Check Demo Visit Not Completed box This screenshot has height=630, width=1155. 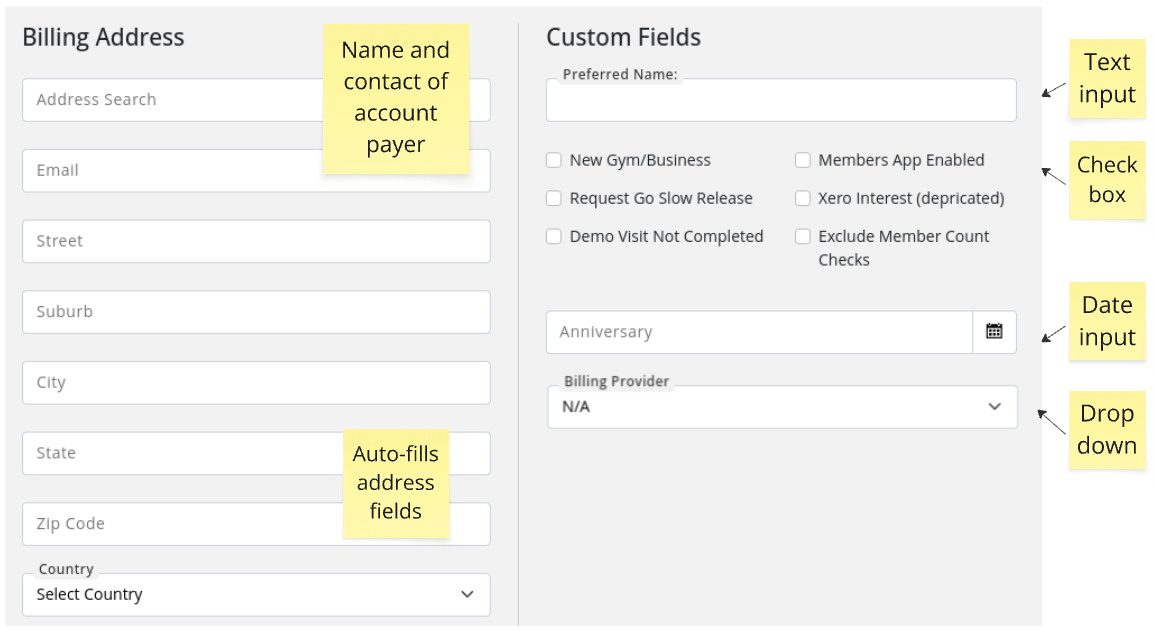coord(554,237)
